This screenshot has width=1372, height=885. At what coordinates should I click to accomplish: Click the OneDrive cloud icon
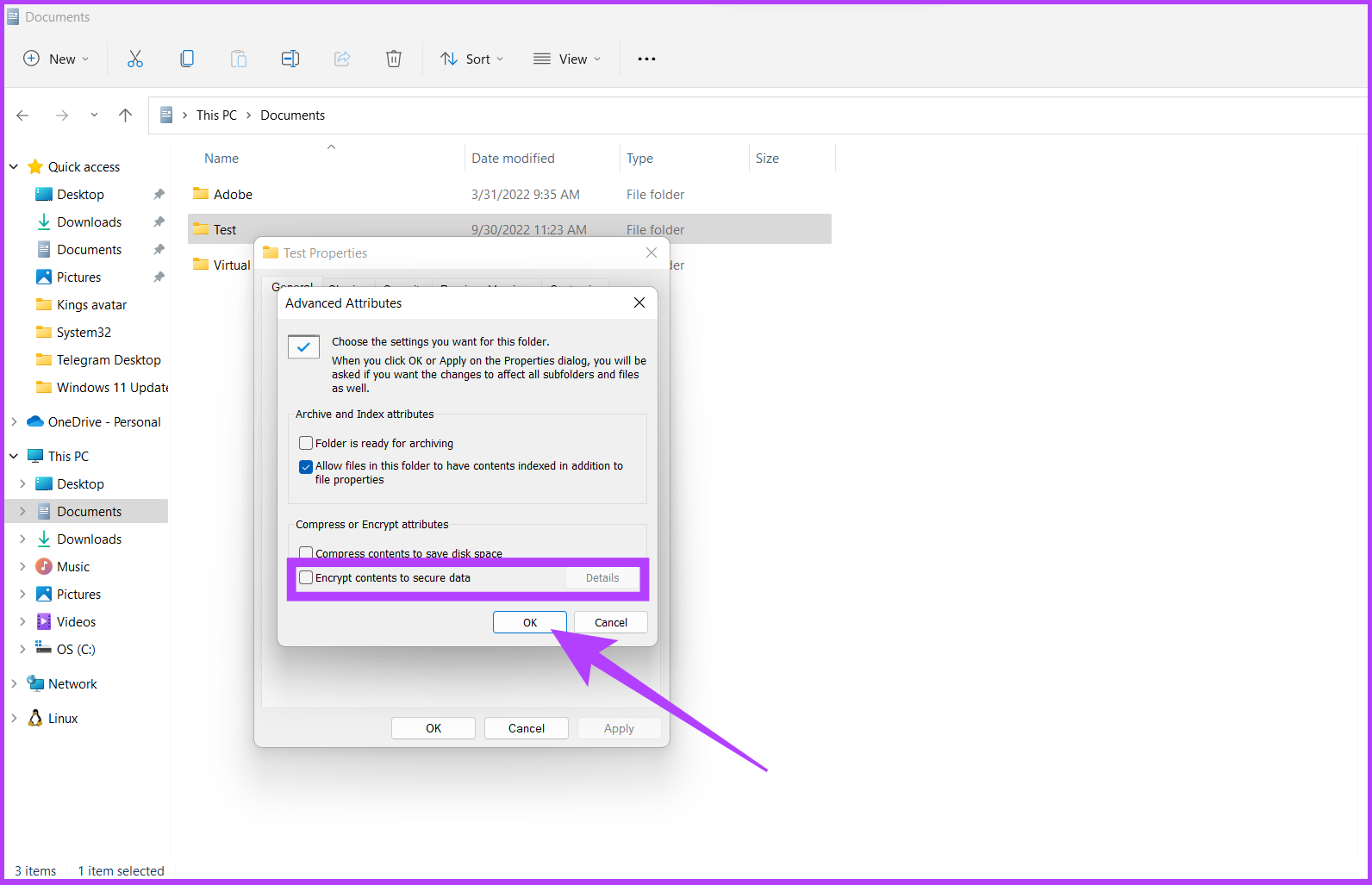(35, 422)
